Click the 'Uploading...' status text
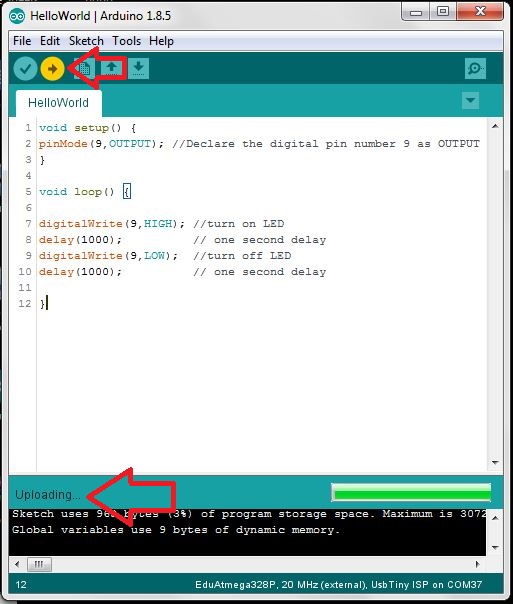The height and width of the screenshot is (604, 513). 48,495
